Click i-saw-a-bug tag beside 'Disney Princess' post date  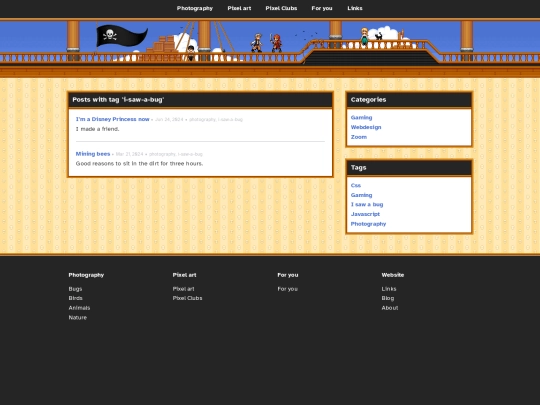pos(230,120)
